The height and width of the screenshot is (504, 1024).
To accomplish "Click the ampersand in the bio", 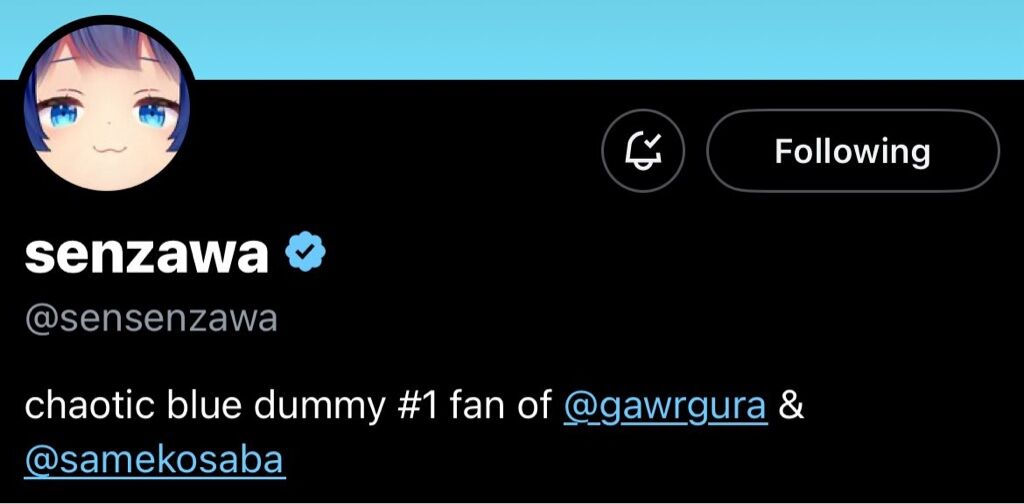I will pos(792,406).
